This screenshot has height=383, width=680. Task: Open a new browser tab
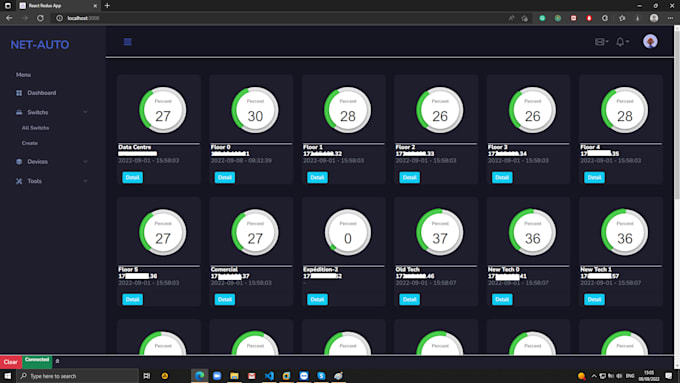(x=107, y=6)
